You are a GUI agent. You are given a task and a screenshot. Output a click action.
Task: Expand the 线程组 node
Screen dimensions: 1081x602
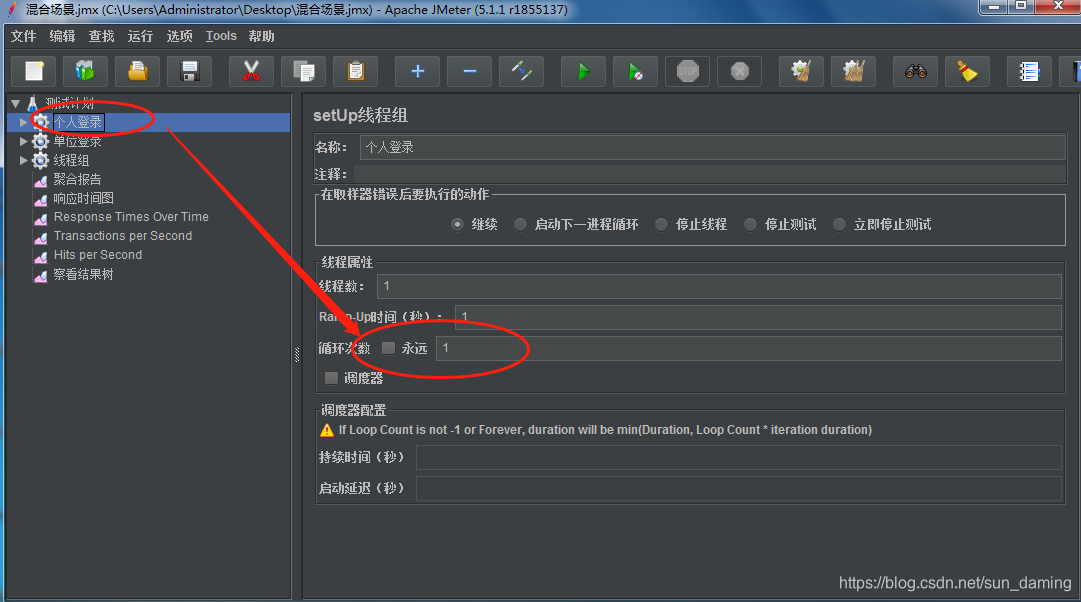[23, 160]
